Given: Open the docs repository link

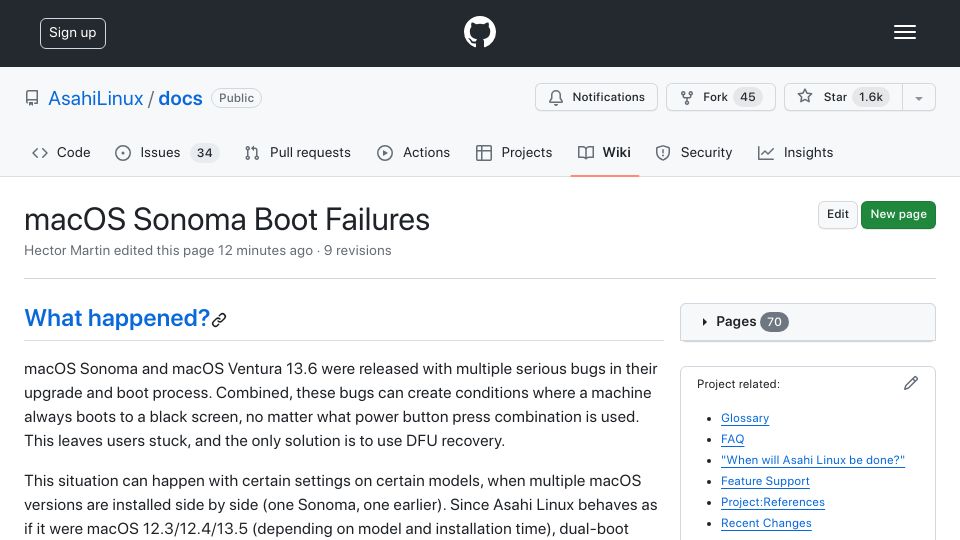Looking at the screenshot, I should 180,99.
